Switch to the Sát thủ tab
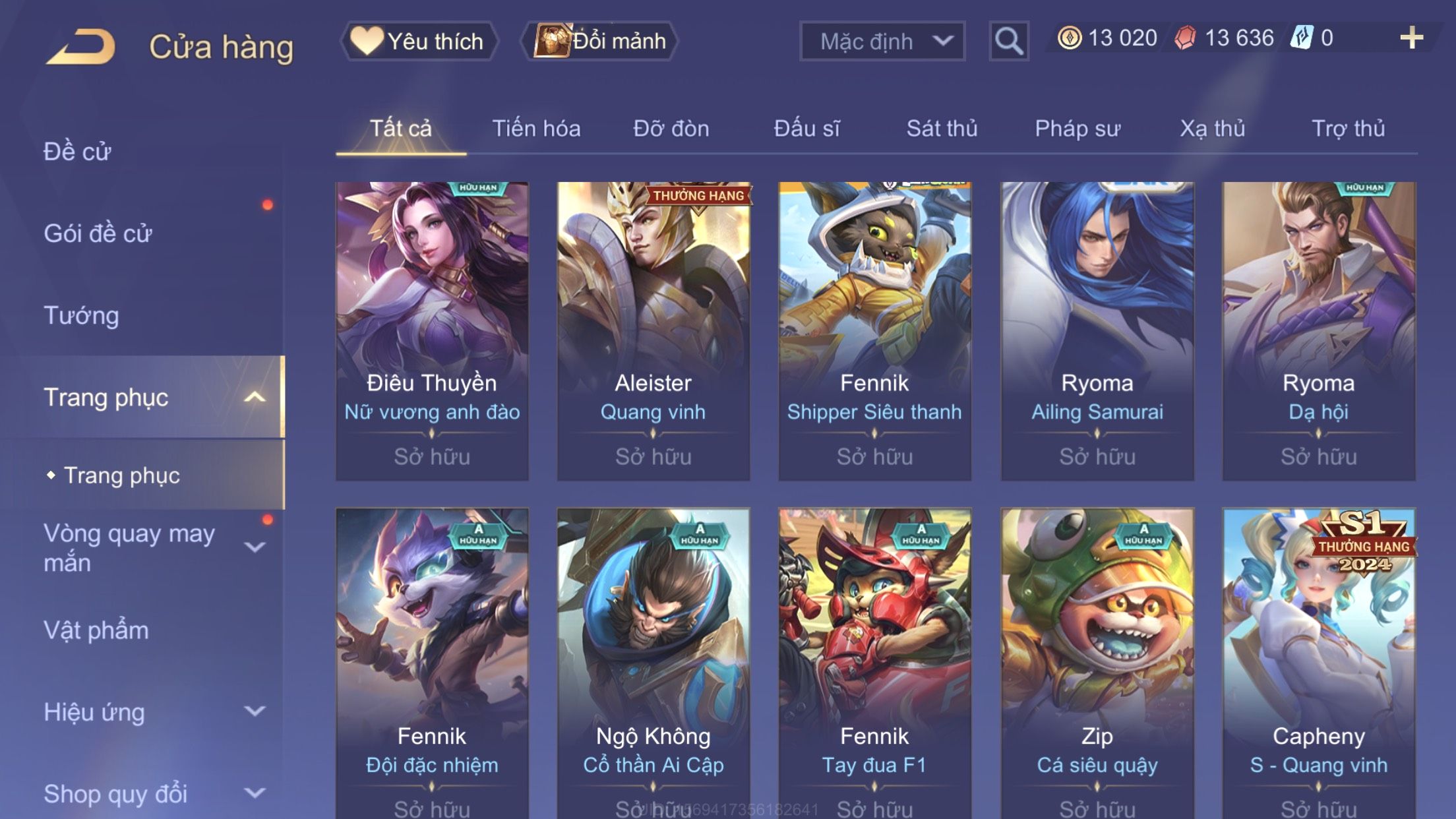 [942, 128]
